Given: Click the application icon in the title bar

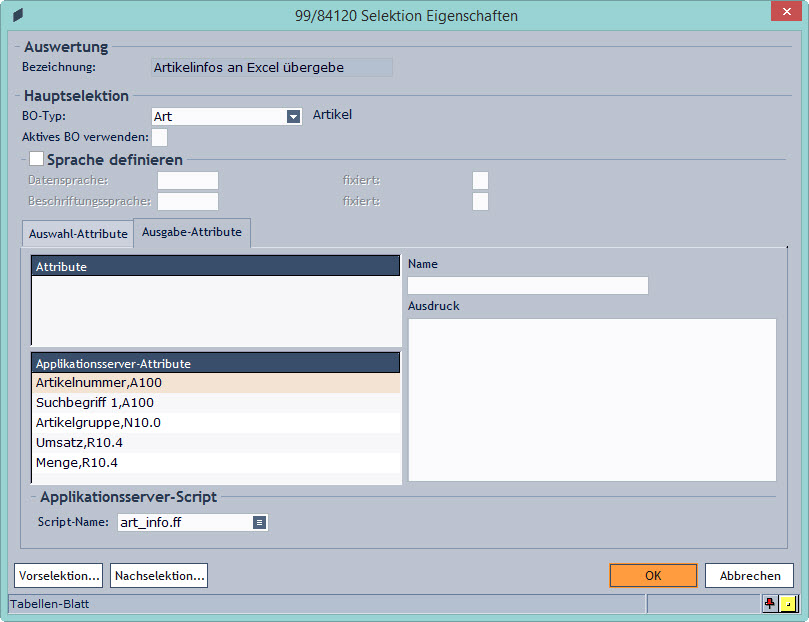Looking at the screenshot, I should [x=18, y=15].
